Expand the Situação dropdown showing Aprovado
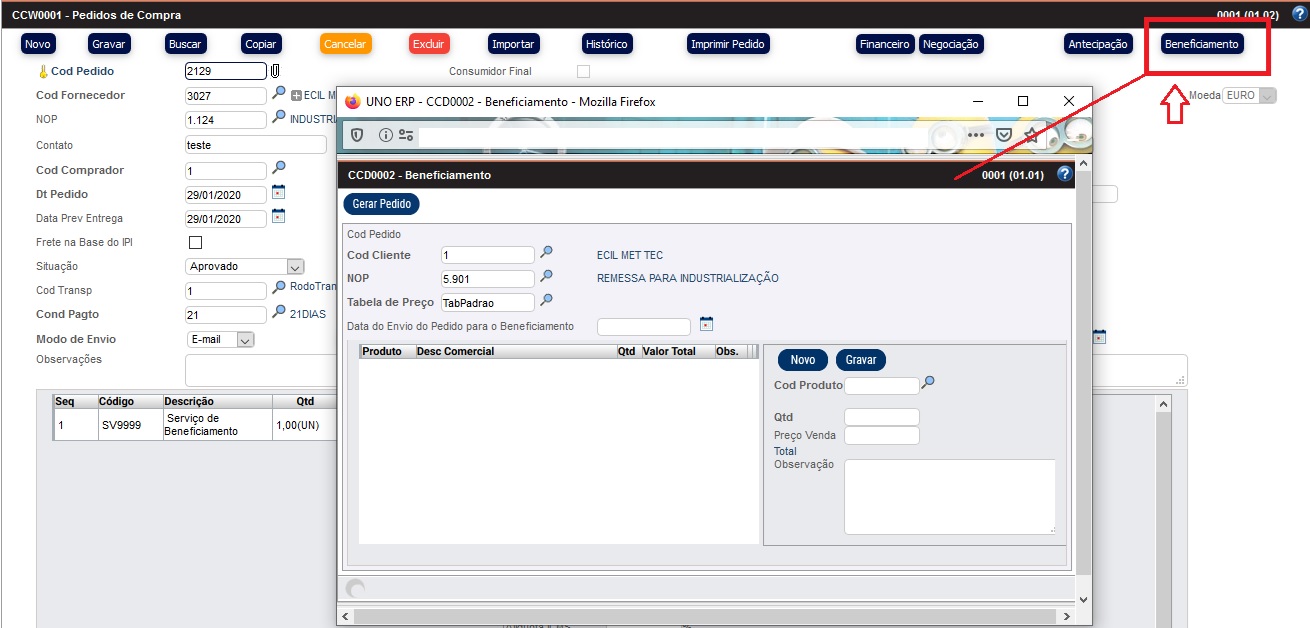Viewport: 1310px width, 628px height. pyautogui.click(x=294, y=267)
